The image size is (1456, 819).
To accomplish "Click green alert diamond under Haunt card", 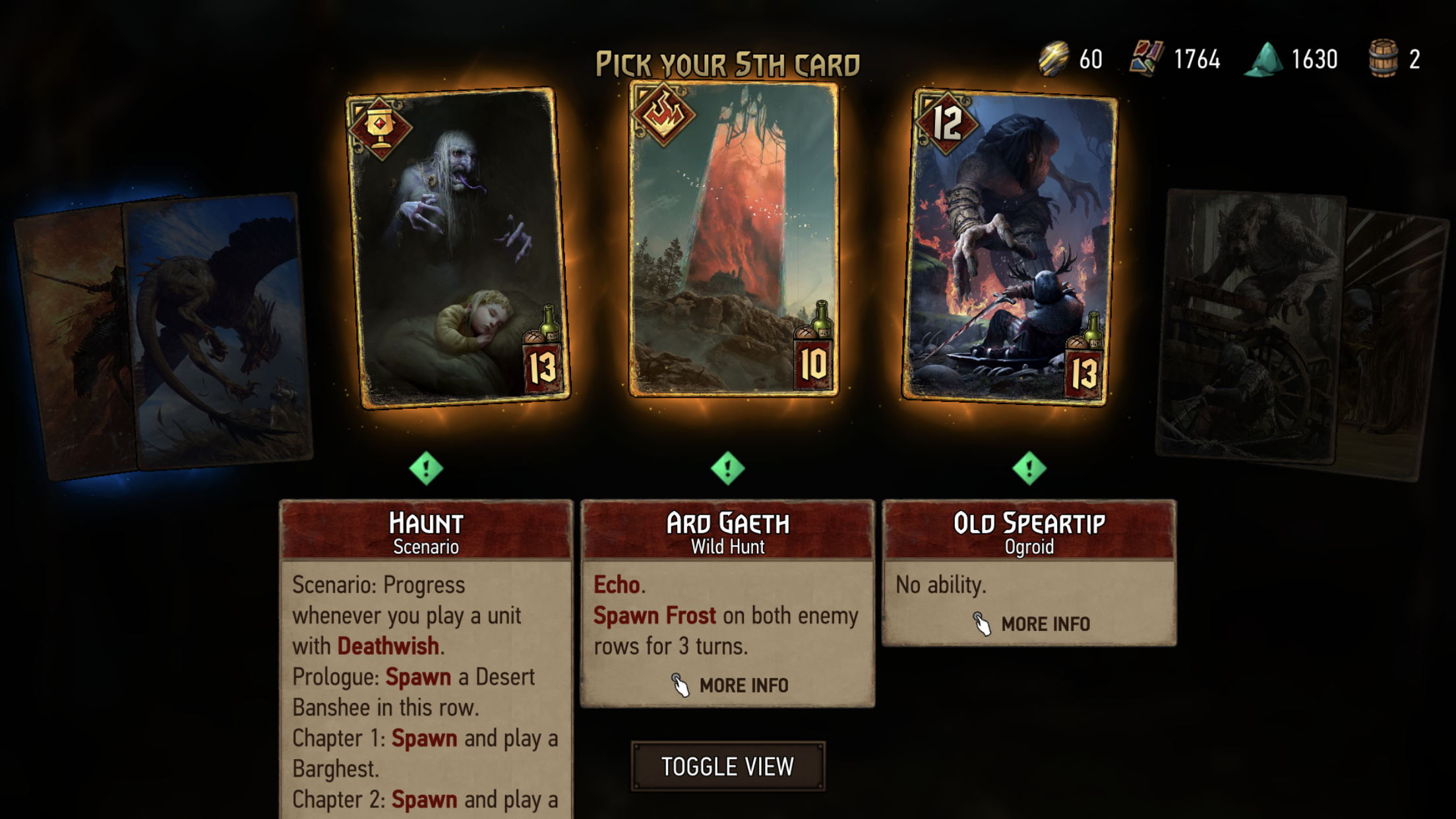I will click(x=426, y=468).
